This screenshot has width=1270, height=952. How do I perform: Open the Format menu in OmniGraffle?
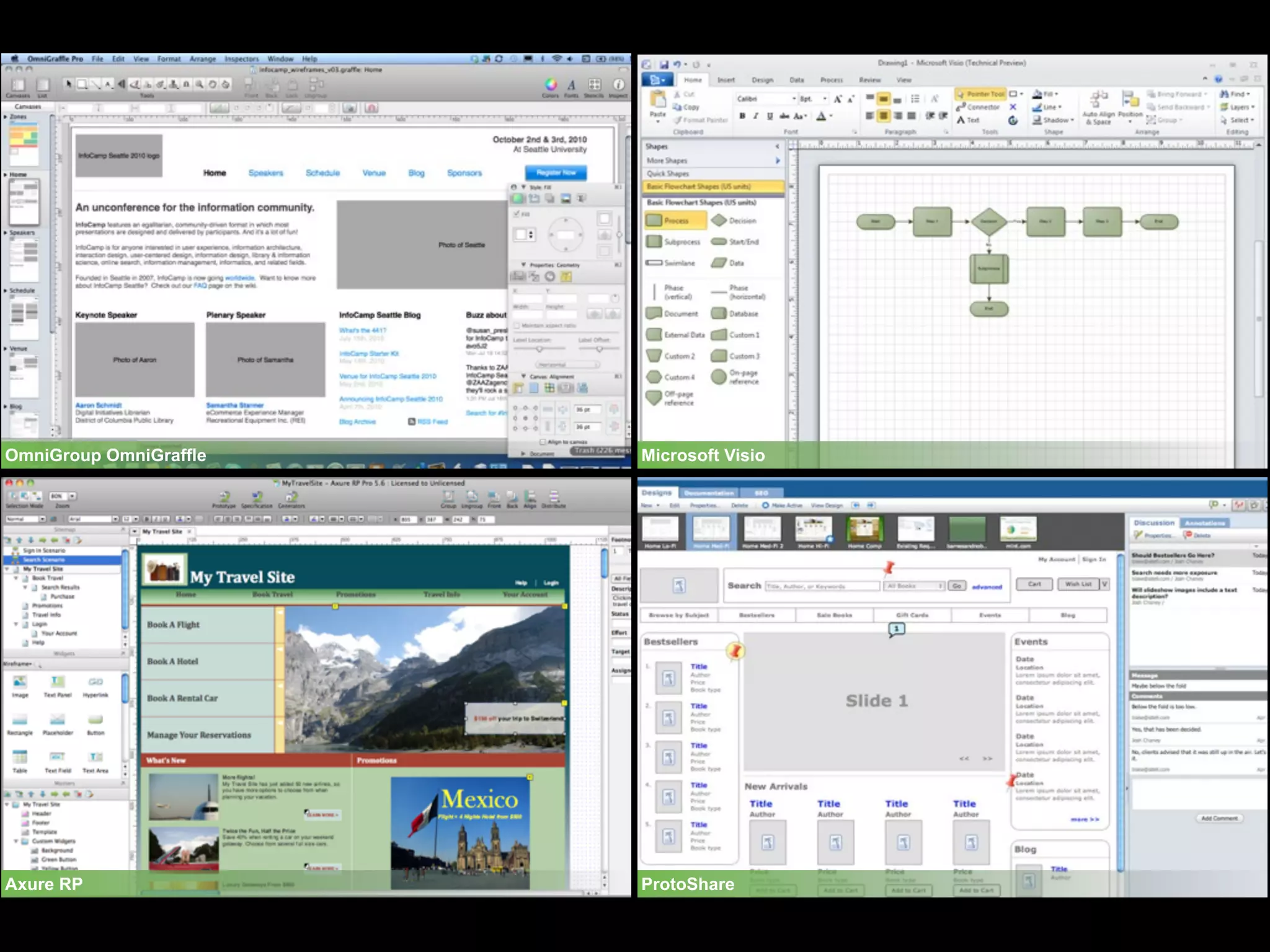pyautogui.click(x=169, y=59)
